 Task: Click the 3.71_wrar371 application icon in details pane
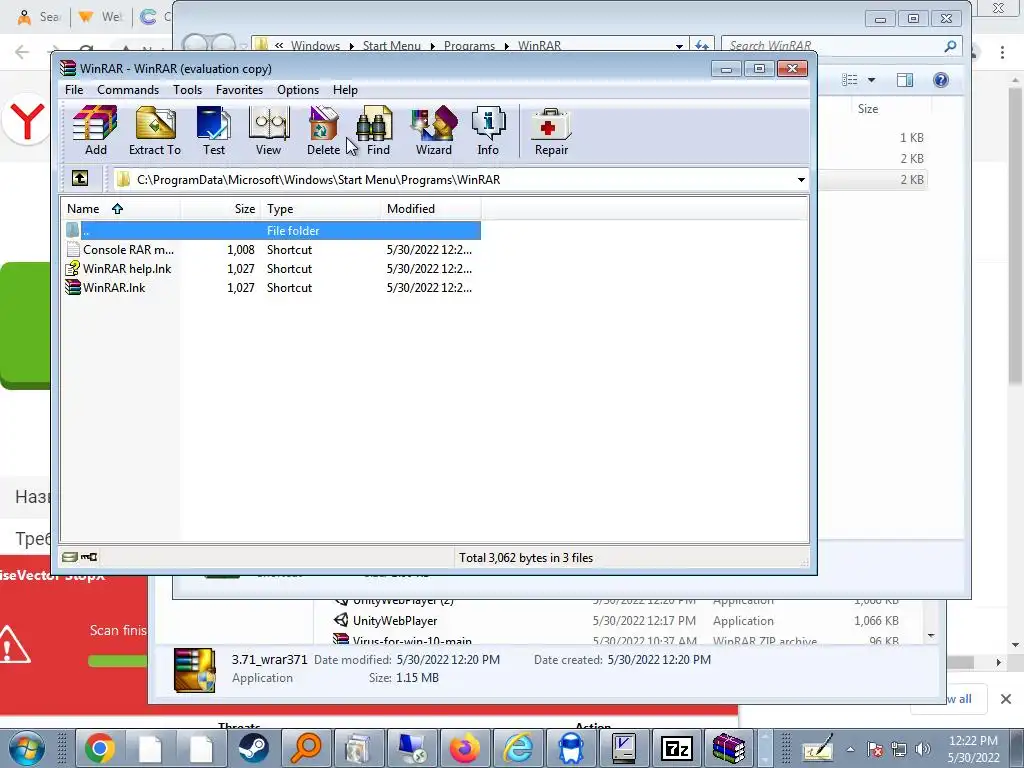pyautogui.click(x=195, y=669)
